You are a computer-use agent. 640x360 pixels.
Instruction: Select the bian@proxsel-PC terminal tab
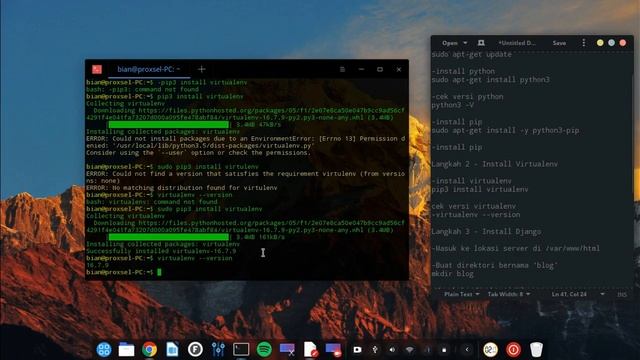[149, 69]
